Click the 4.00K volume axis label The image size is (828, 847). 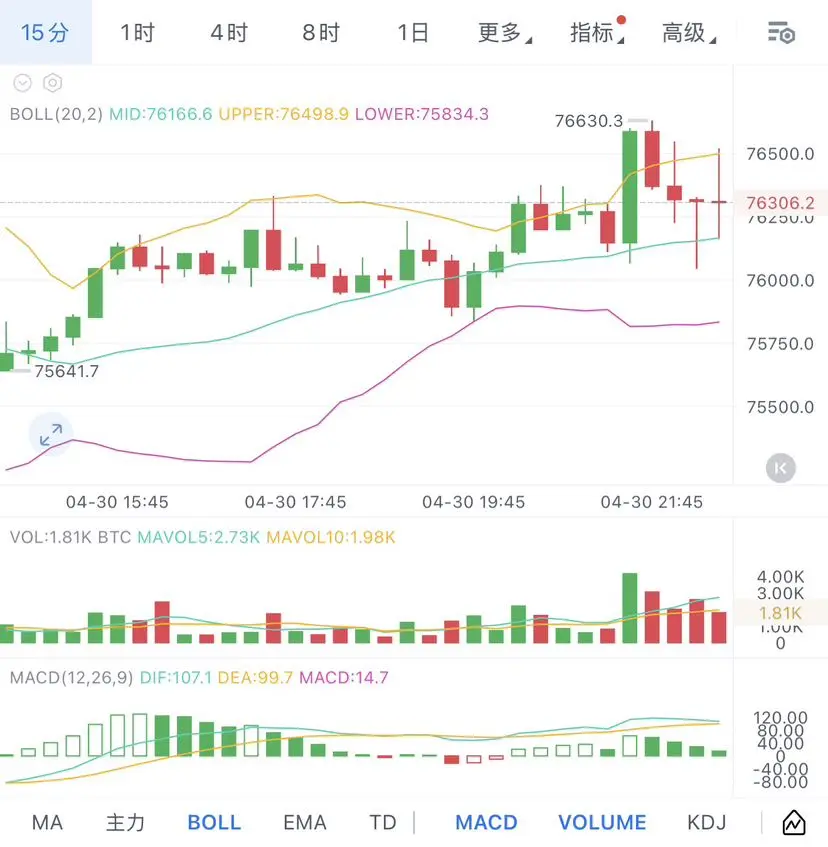pos(780,577)
